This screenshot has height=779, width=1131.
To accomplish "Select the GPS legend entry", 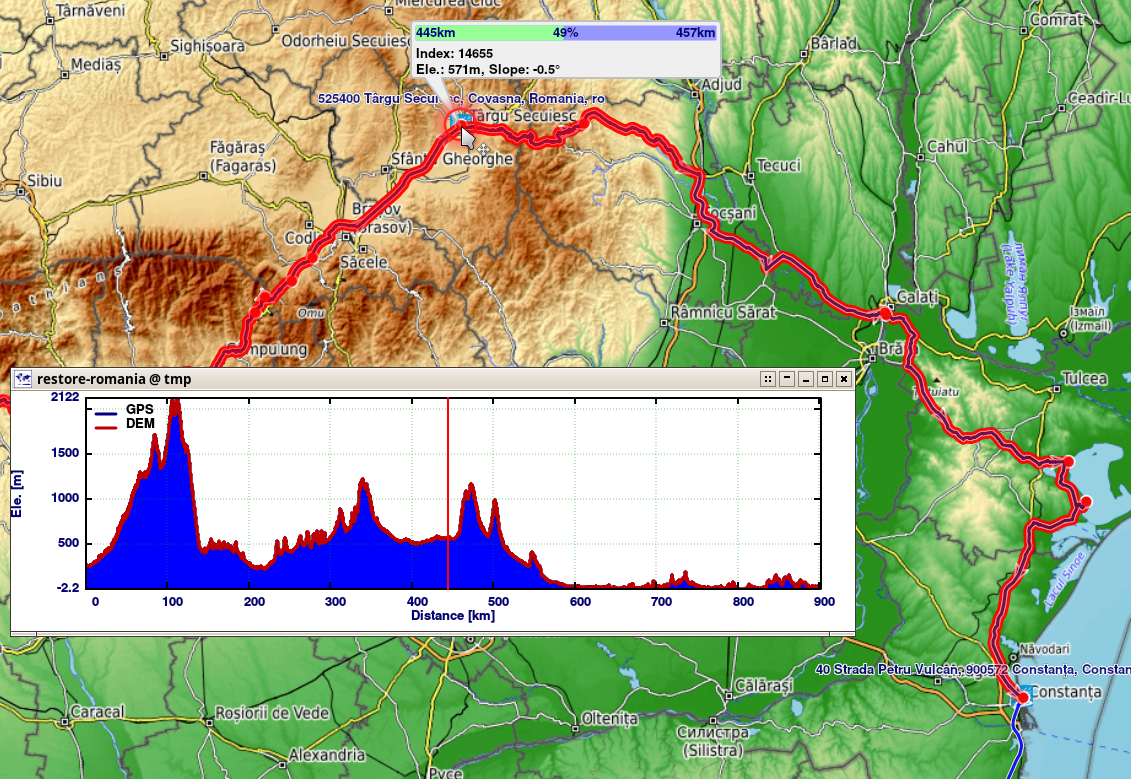I will [124, 410].
